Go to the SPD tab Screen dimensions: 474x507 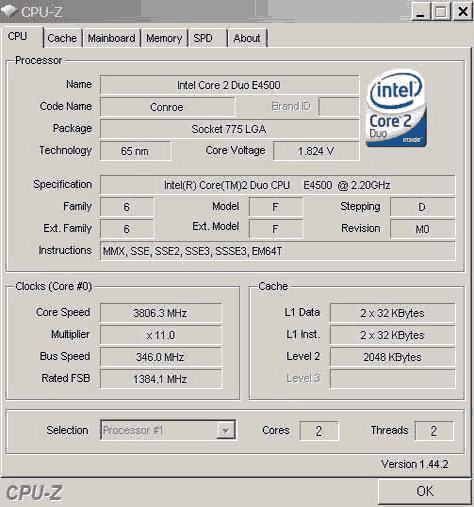coord(208,38)
